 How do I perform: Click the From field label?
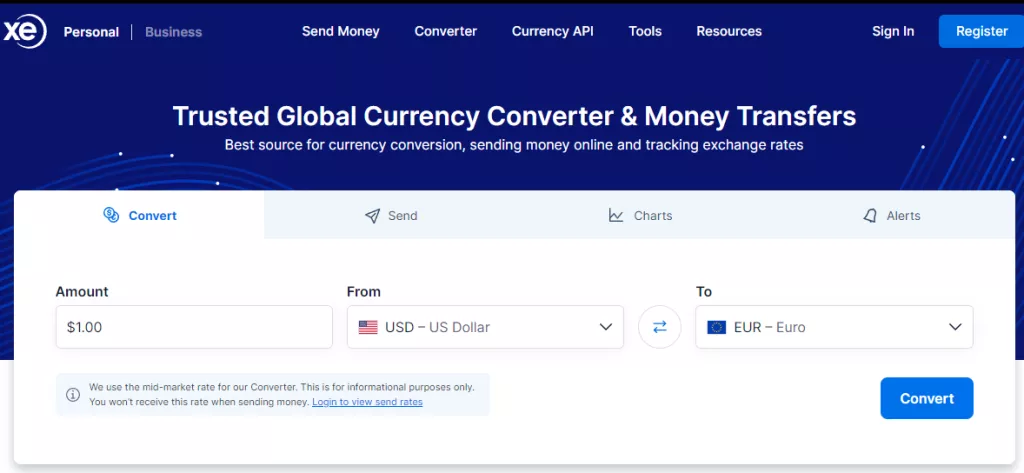(363, 291)
